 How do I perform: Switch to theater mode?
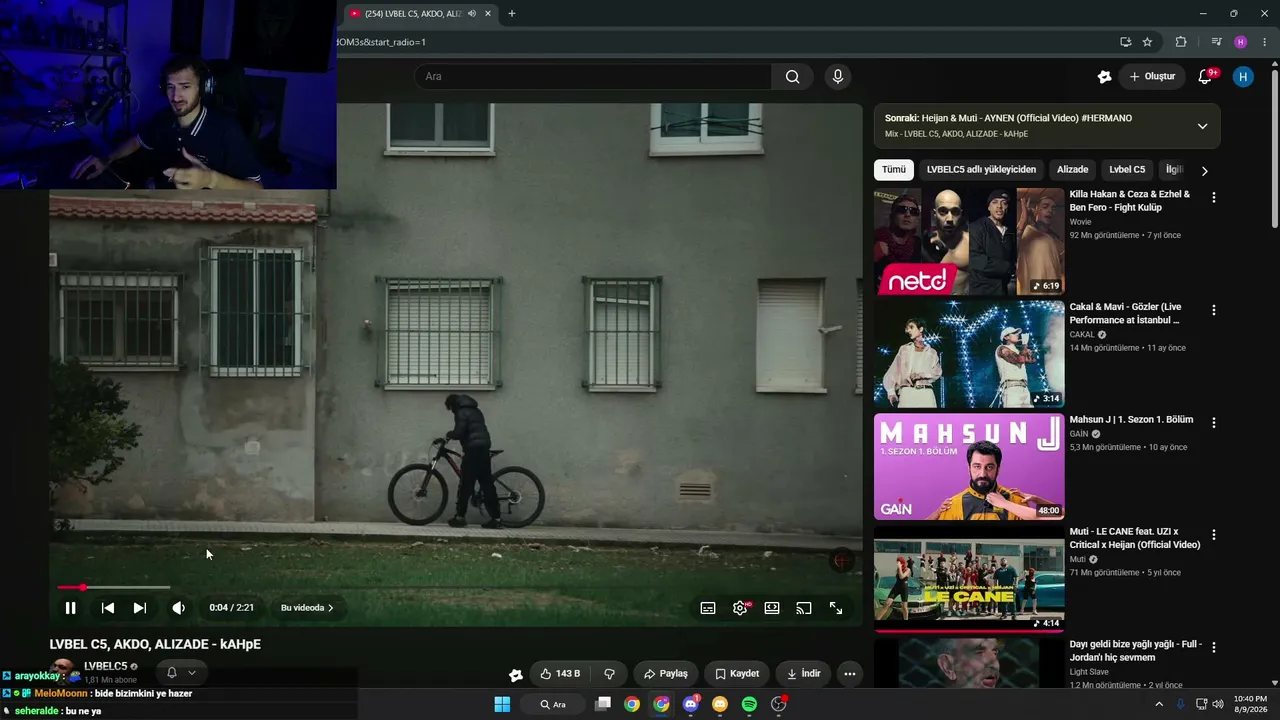[772, 608]
